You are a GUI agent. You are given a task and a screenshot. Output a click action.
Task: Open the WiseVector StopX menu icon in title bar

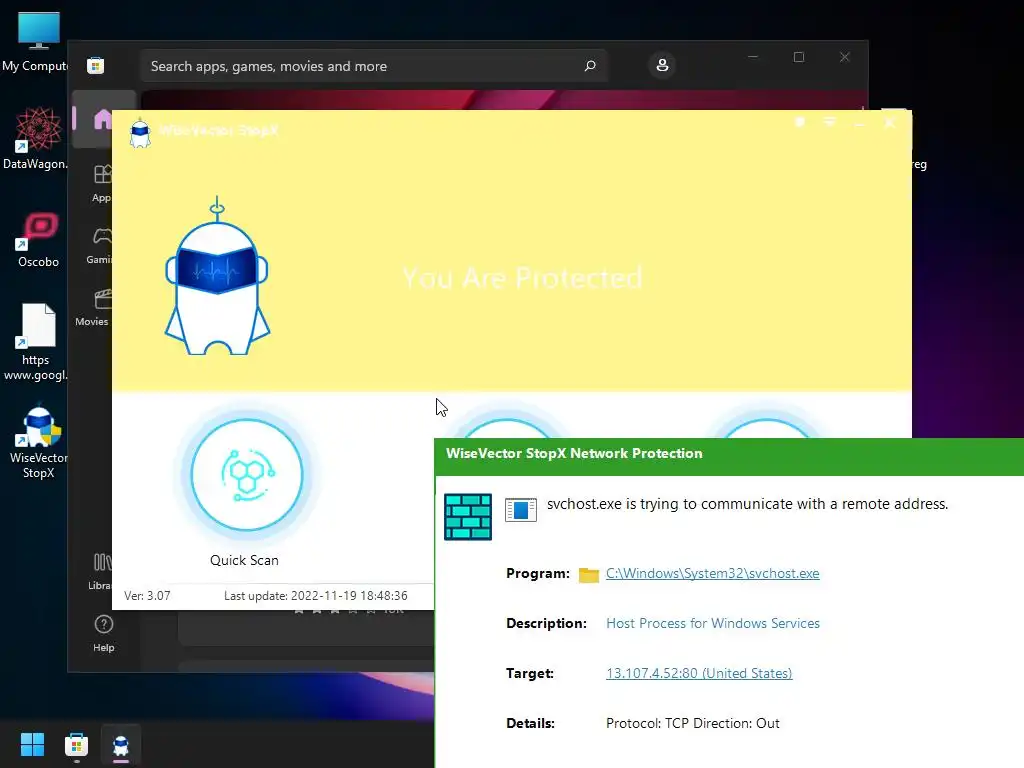[x=829, y=122]
